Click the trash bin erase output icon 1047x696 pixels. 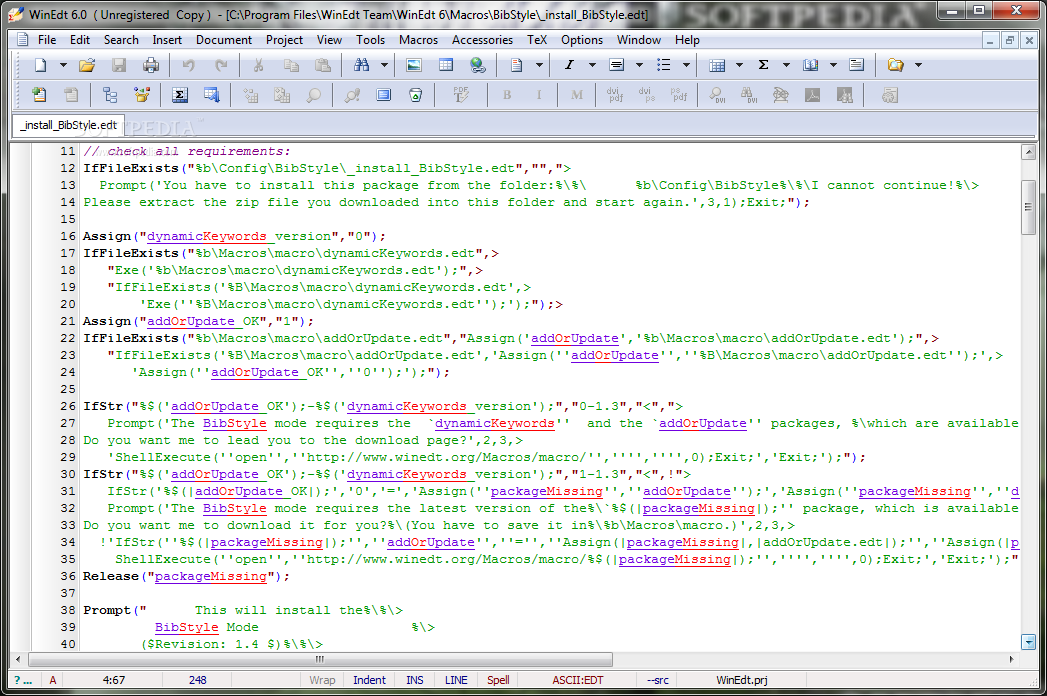pyautogui.click(x=415, y=96)
